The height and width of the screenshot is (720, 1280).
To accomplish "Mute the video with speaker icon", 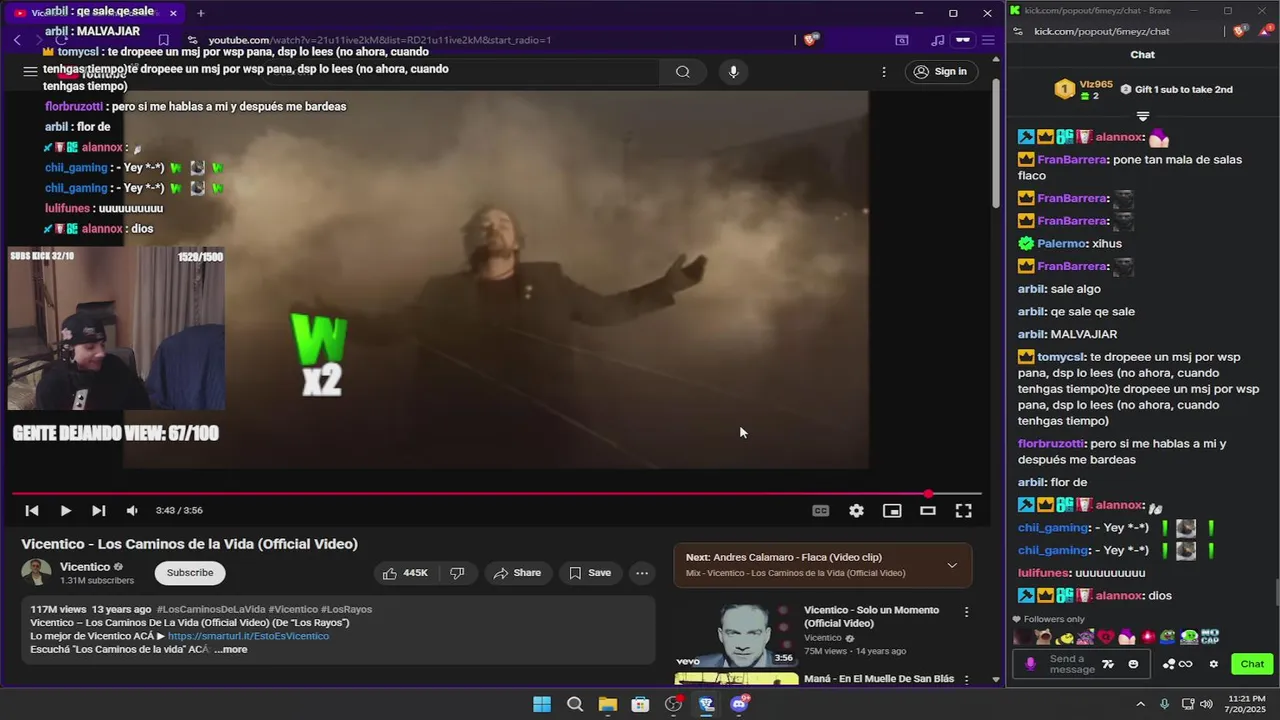I will pos(132,511).
